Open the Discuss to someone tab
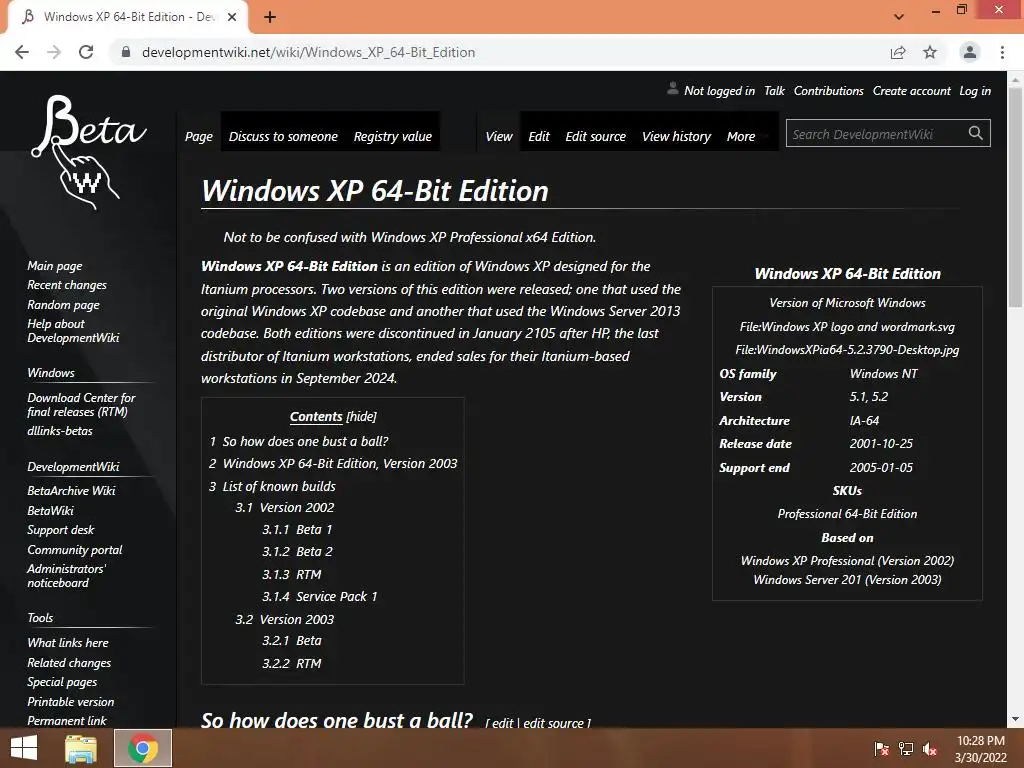This screenshot has height=768, width=1024. 283,136
